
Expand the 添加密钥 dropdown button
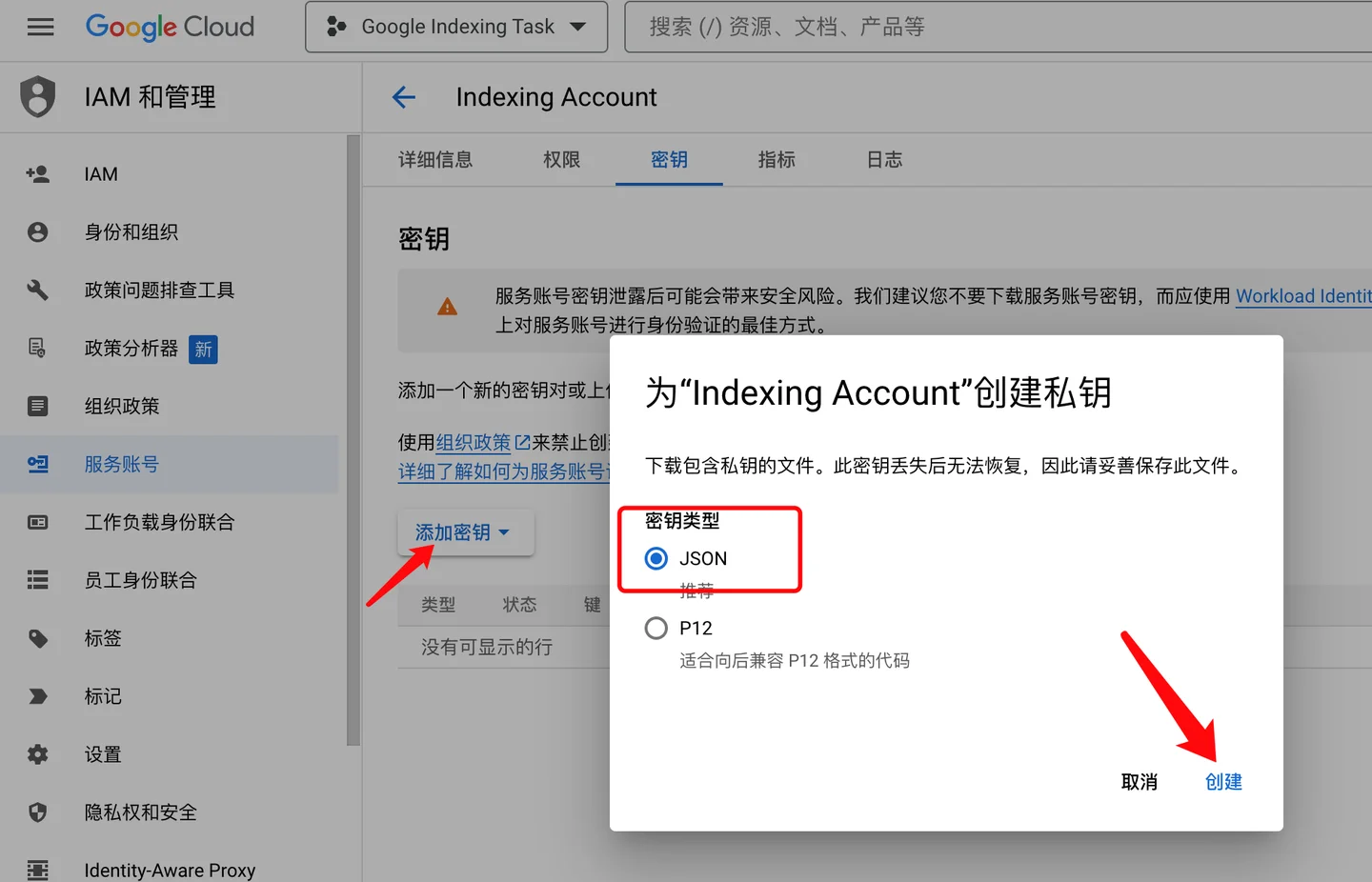[x=465, y=532]
